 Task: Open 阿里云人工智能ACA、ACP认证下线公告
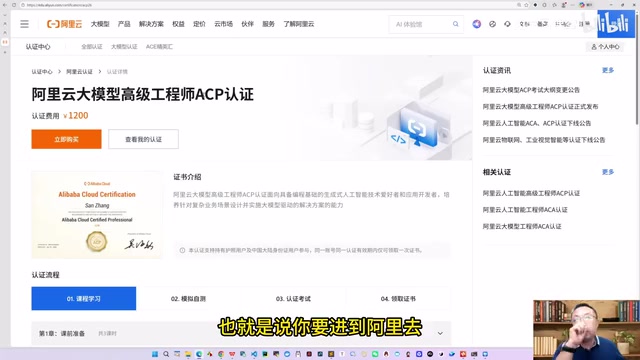coord(537,123)
